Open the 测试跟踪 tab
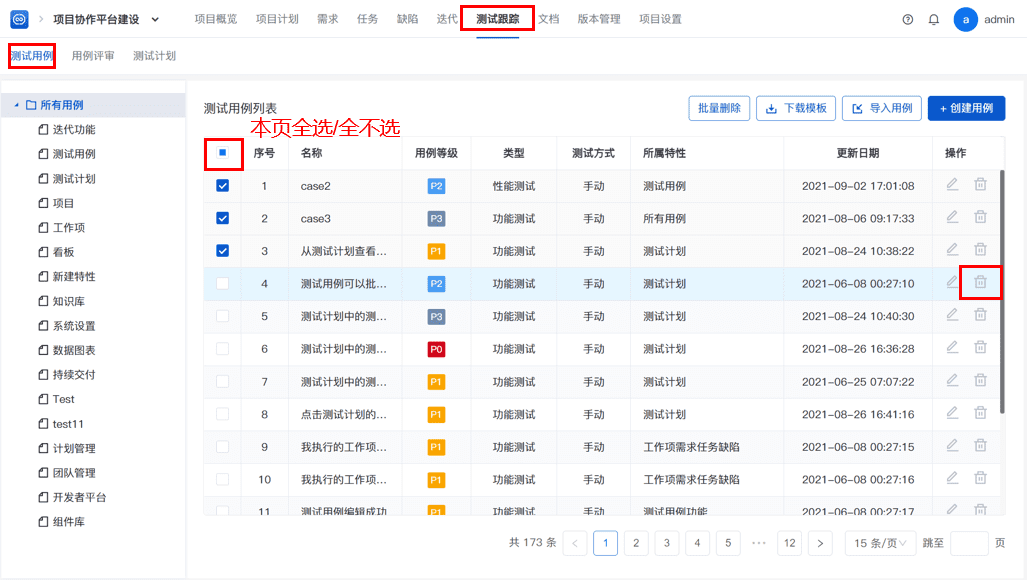1028x580 pixels. [x=498, y=19]
